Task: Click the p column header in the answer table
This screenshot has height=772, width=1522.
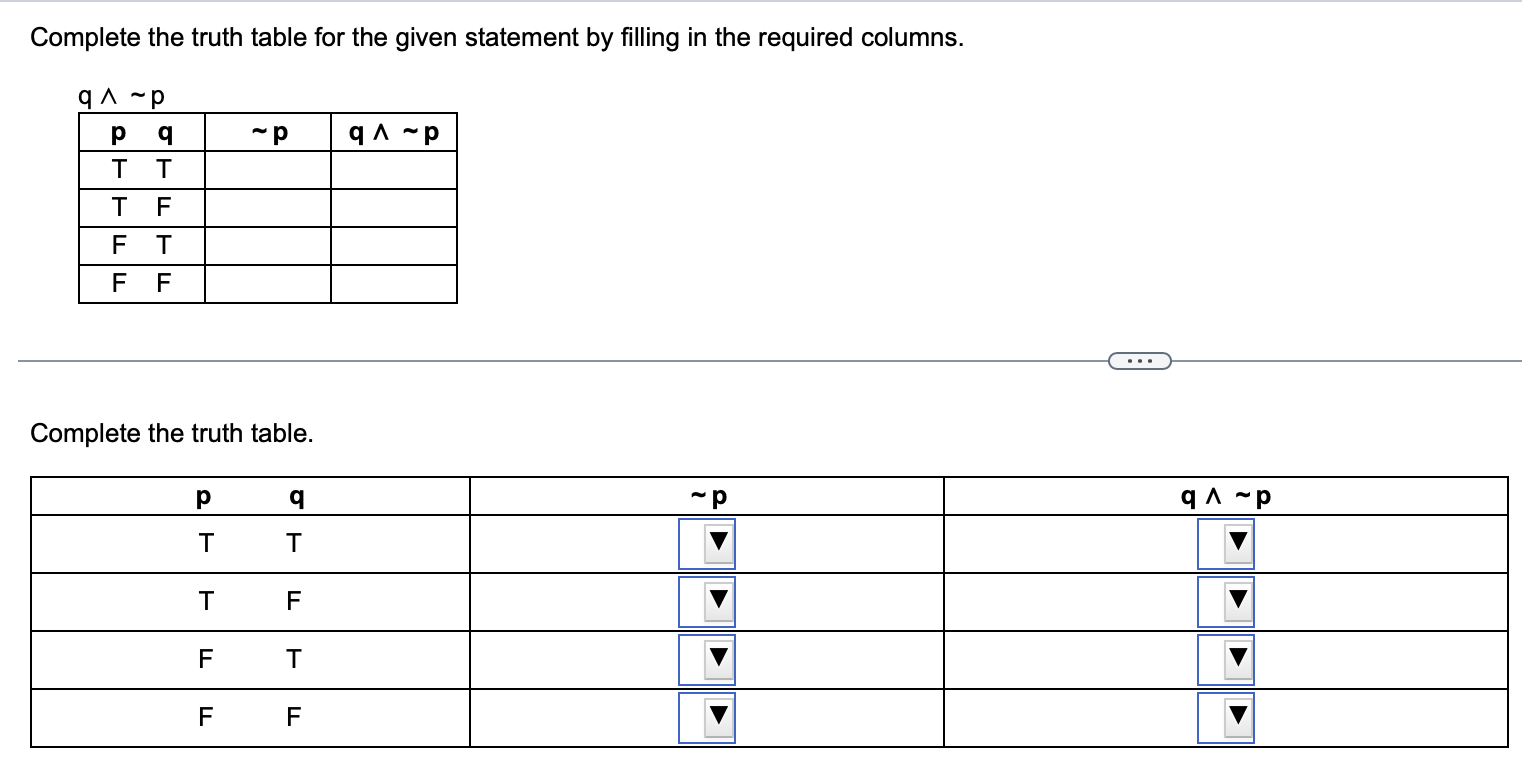Action: point(205,494)
